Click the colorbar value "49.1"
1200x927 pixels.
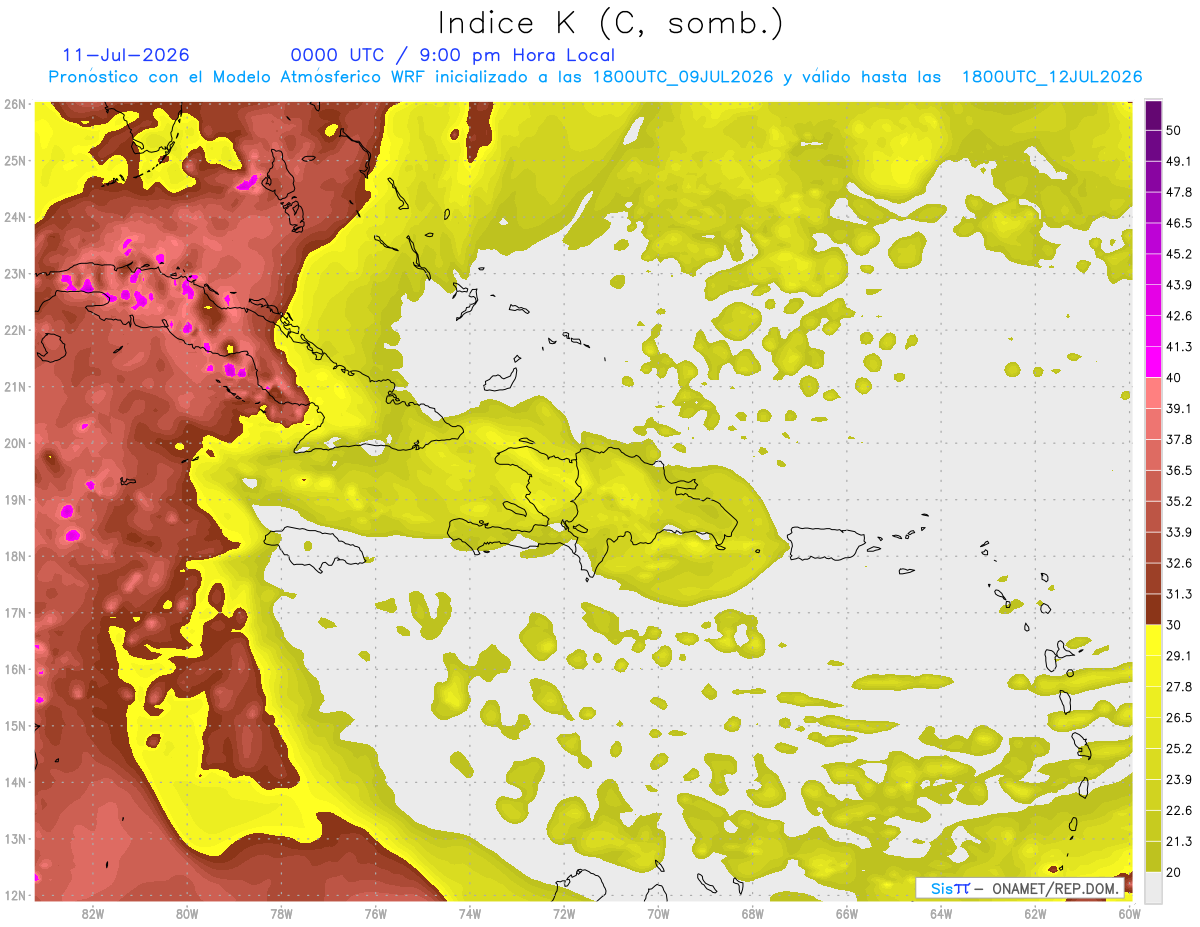[x=1179, y=161]
